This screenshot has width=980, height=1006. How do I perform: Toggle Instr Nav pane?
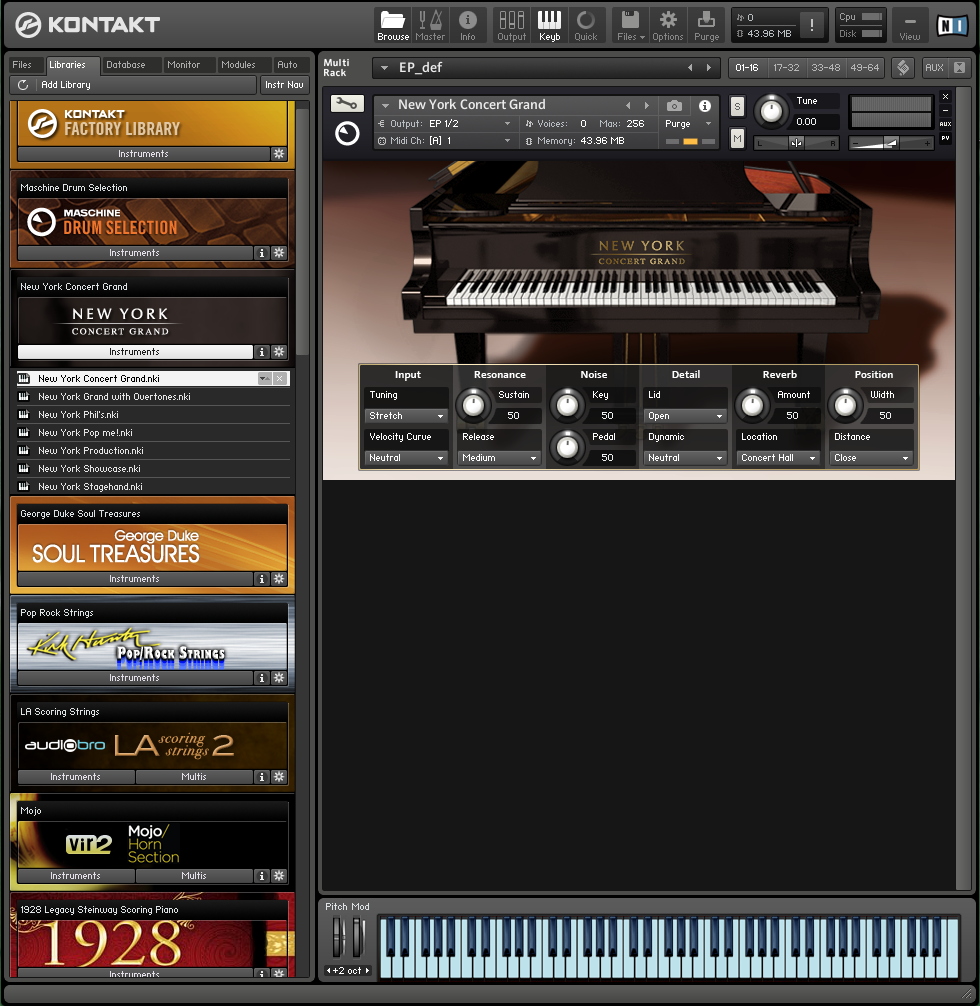pyautogui.click(x=284, y=85)
